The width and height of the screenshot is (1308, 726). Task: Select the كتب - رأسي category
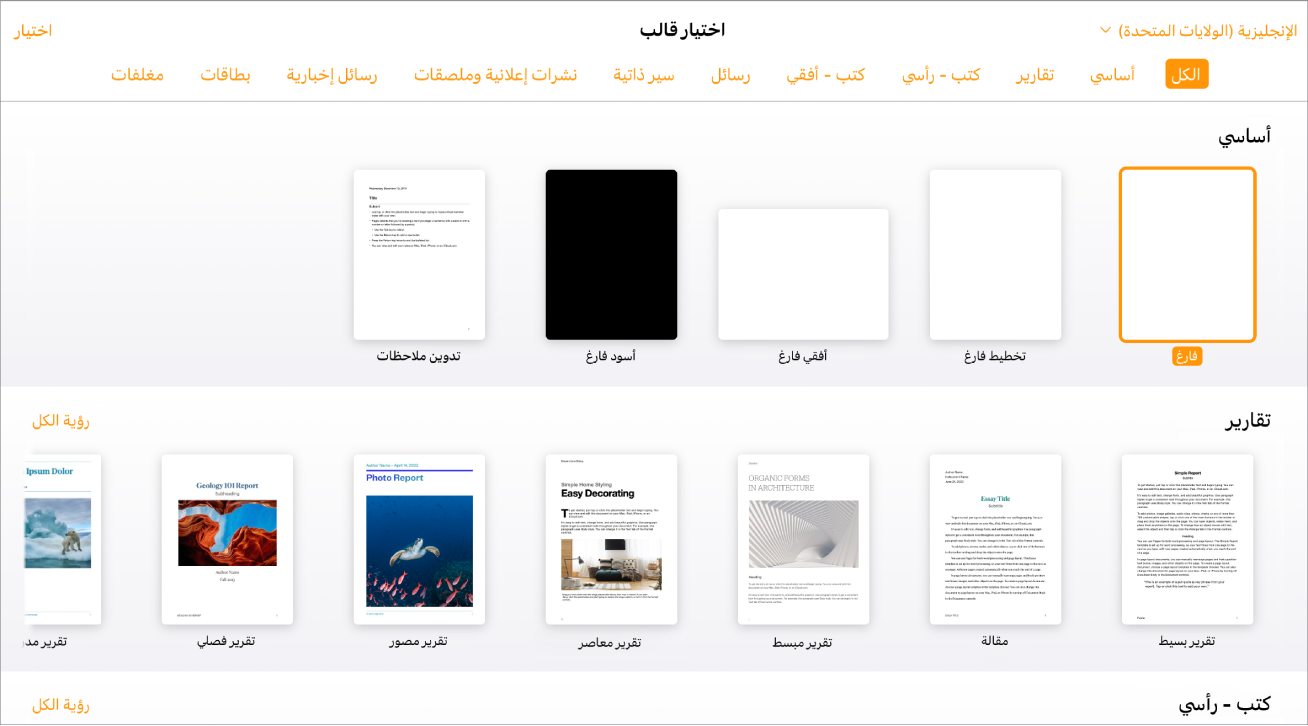click(x=941, y=73)
